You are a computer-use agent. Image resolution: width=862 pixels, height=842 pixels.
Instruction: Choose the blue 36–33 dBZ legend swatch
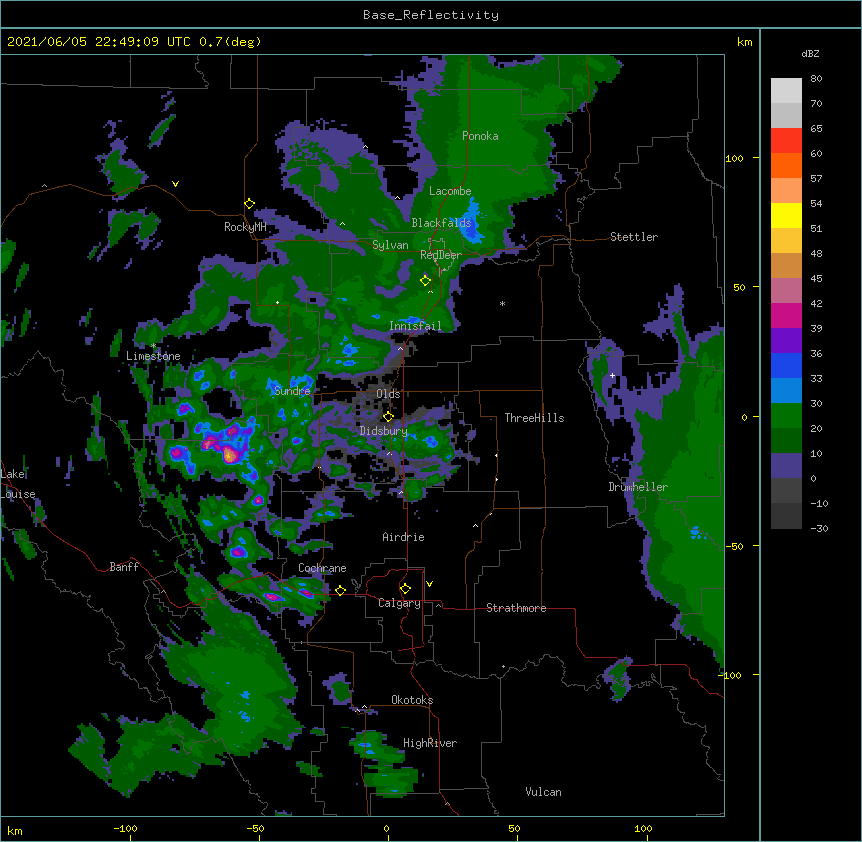tap(786, 365)
